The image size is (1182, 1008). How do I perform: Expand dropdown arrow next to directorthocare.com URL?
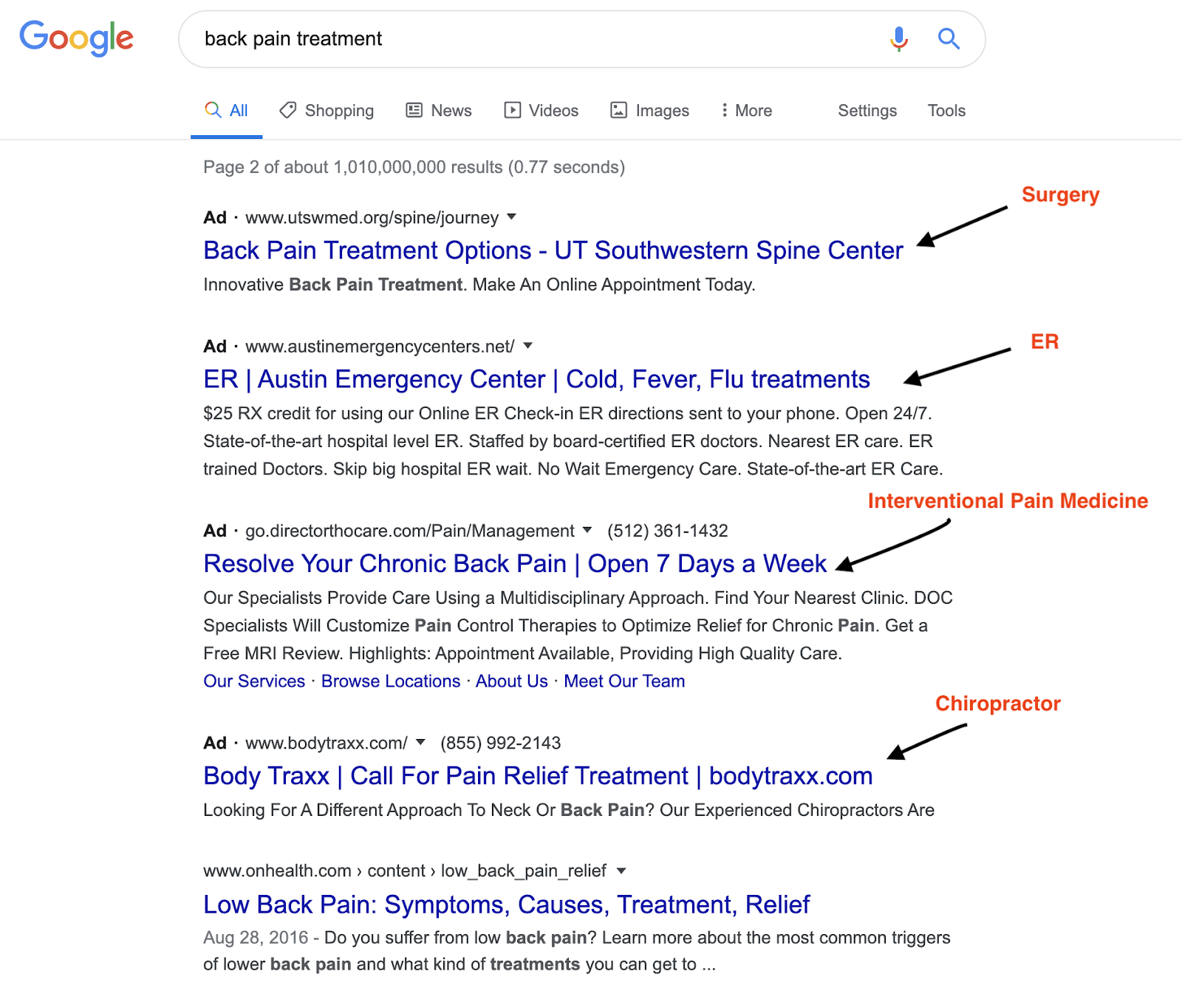click(587, 529)
